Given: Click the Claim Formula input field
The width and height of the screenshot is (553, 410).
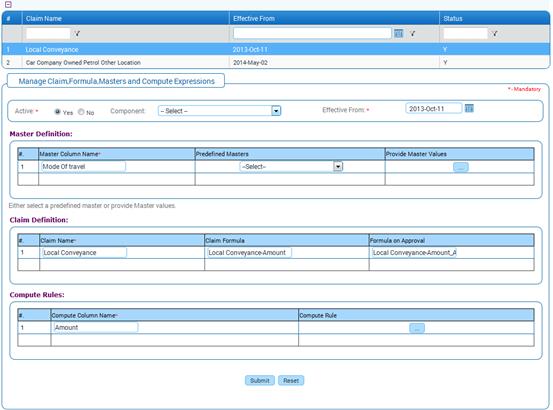Looking at the screenshot, I should tap(249, 253).
